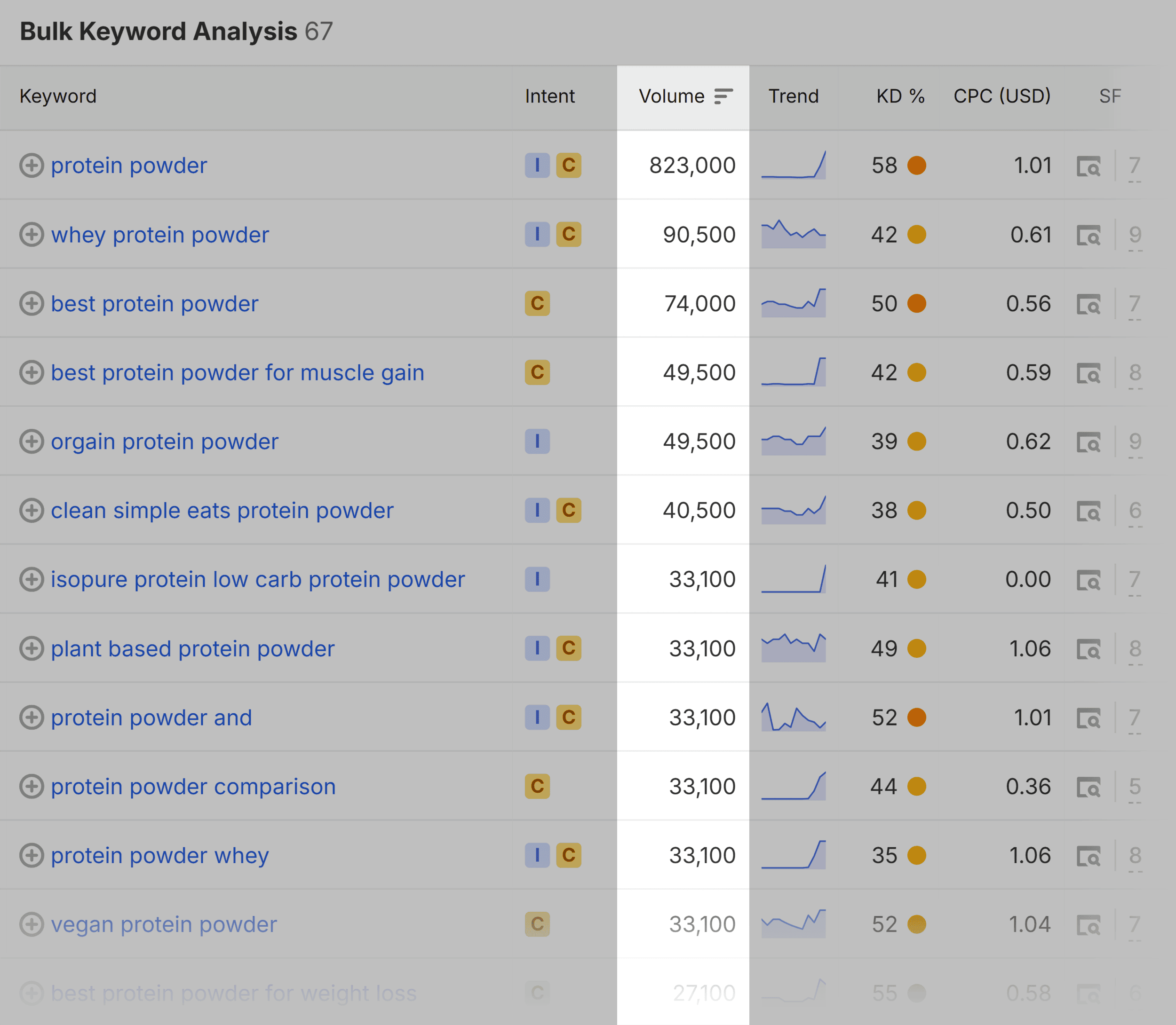Sort by the Volume column sort icon
This screenshot has height=1025, width=1176.
pyautogui.click(x=723, y=96)
